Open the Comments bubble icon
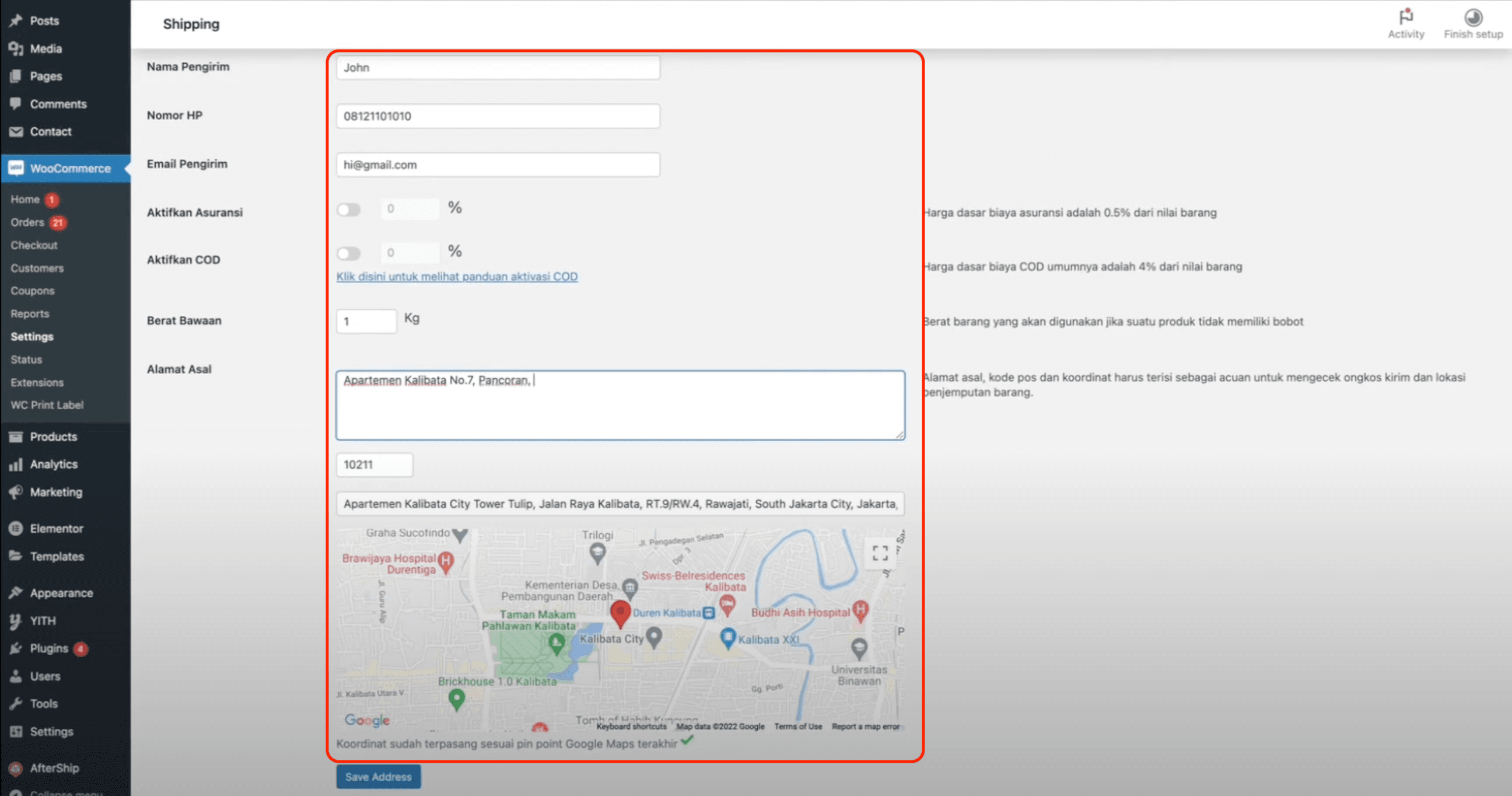Image resolution: width=1512 pixels, height=796 pixels. click(16, 104)
